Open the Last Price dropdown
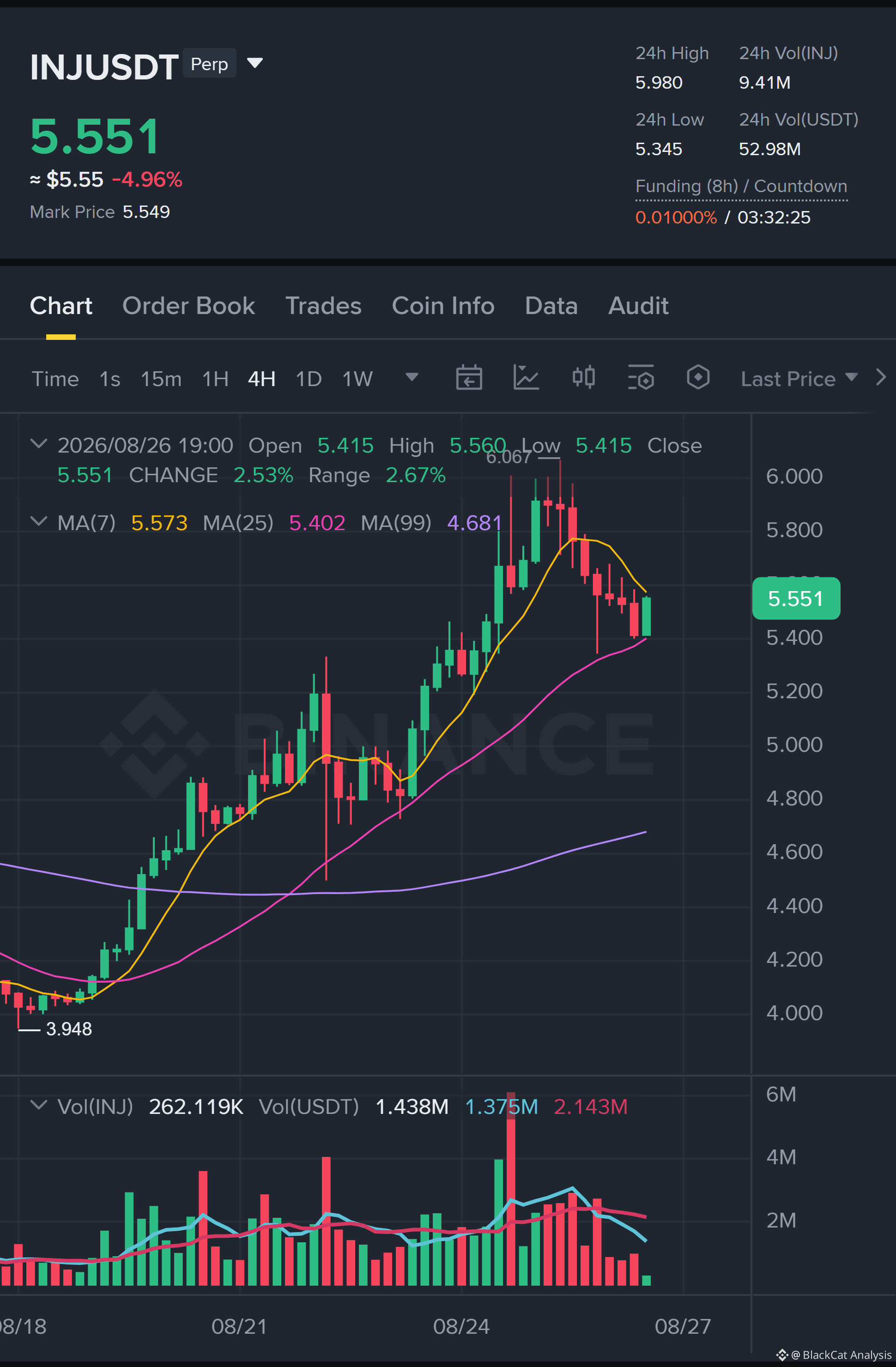 (799, 379)
